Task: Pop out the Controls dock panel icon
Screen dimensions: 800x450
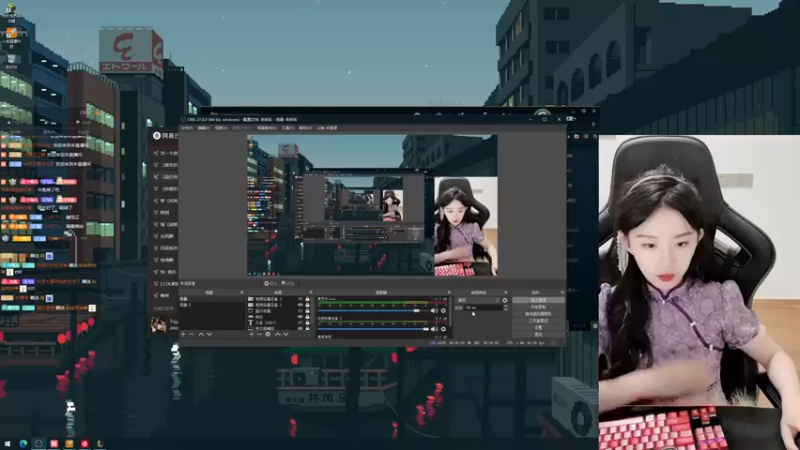Action: 562,292
